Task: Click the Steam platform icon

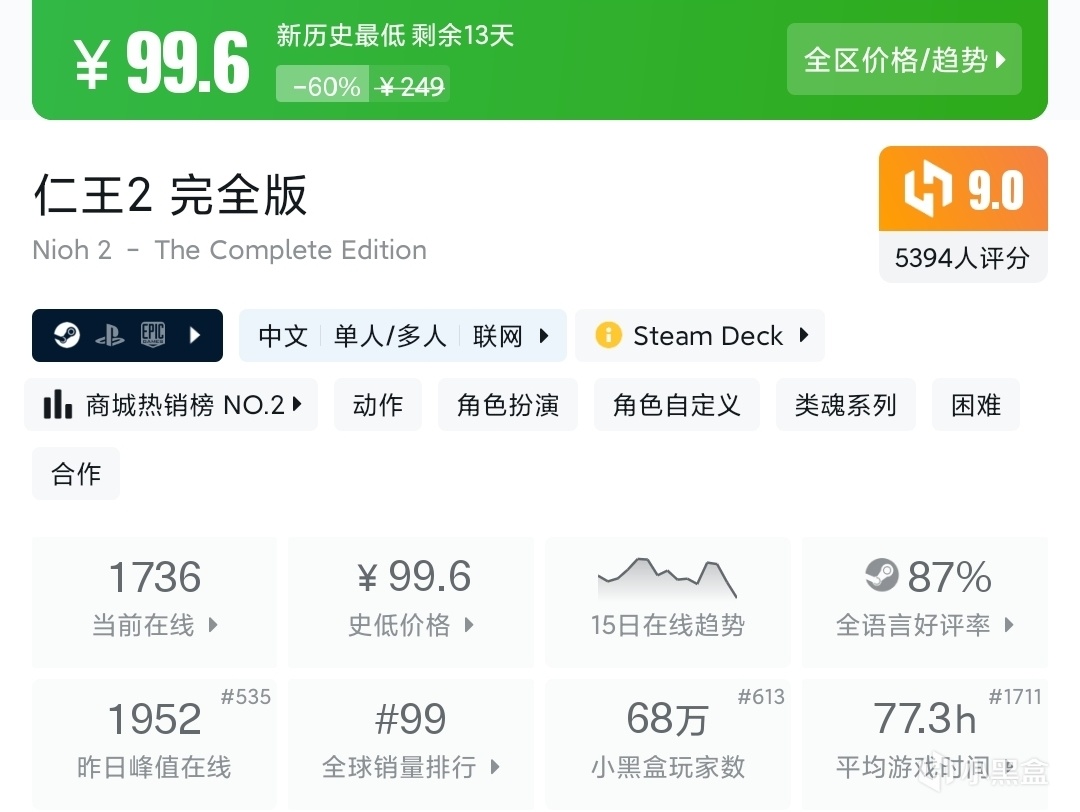Action: point(67,335)
